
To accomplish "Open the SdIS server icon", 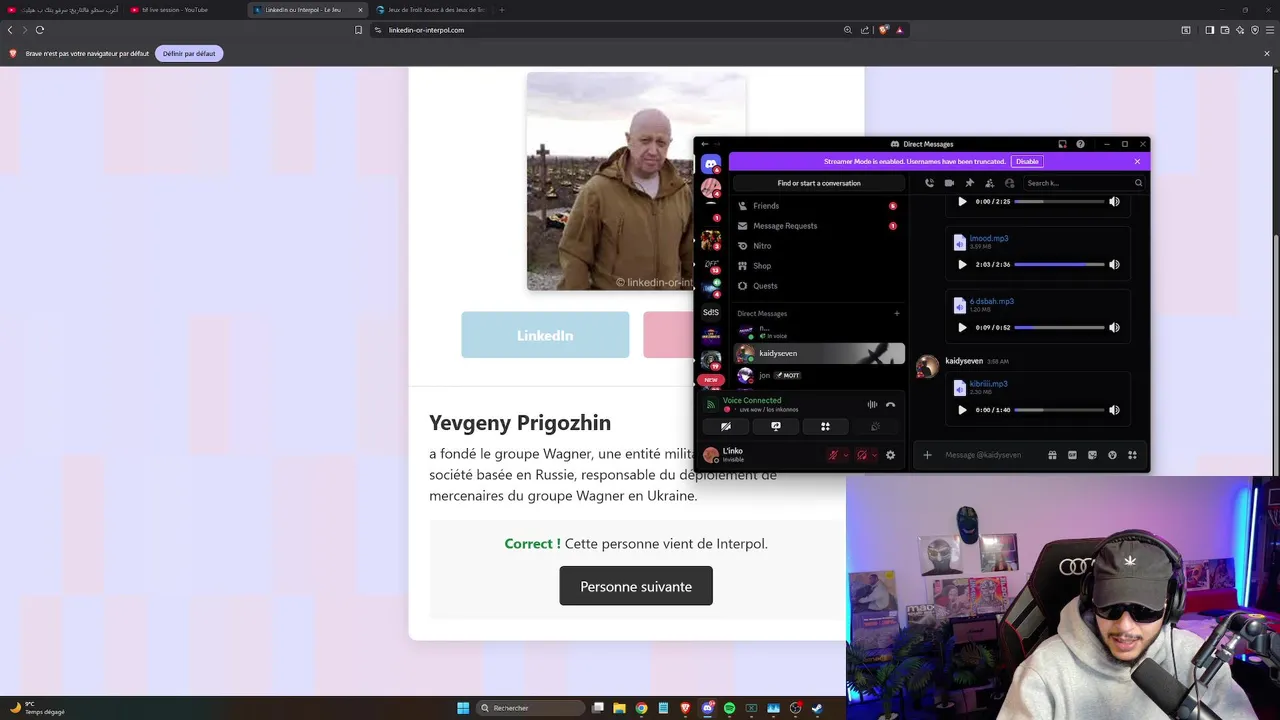I will 711,312.
